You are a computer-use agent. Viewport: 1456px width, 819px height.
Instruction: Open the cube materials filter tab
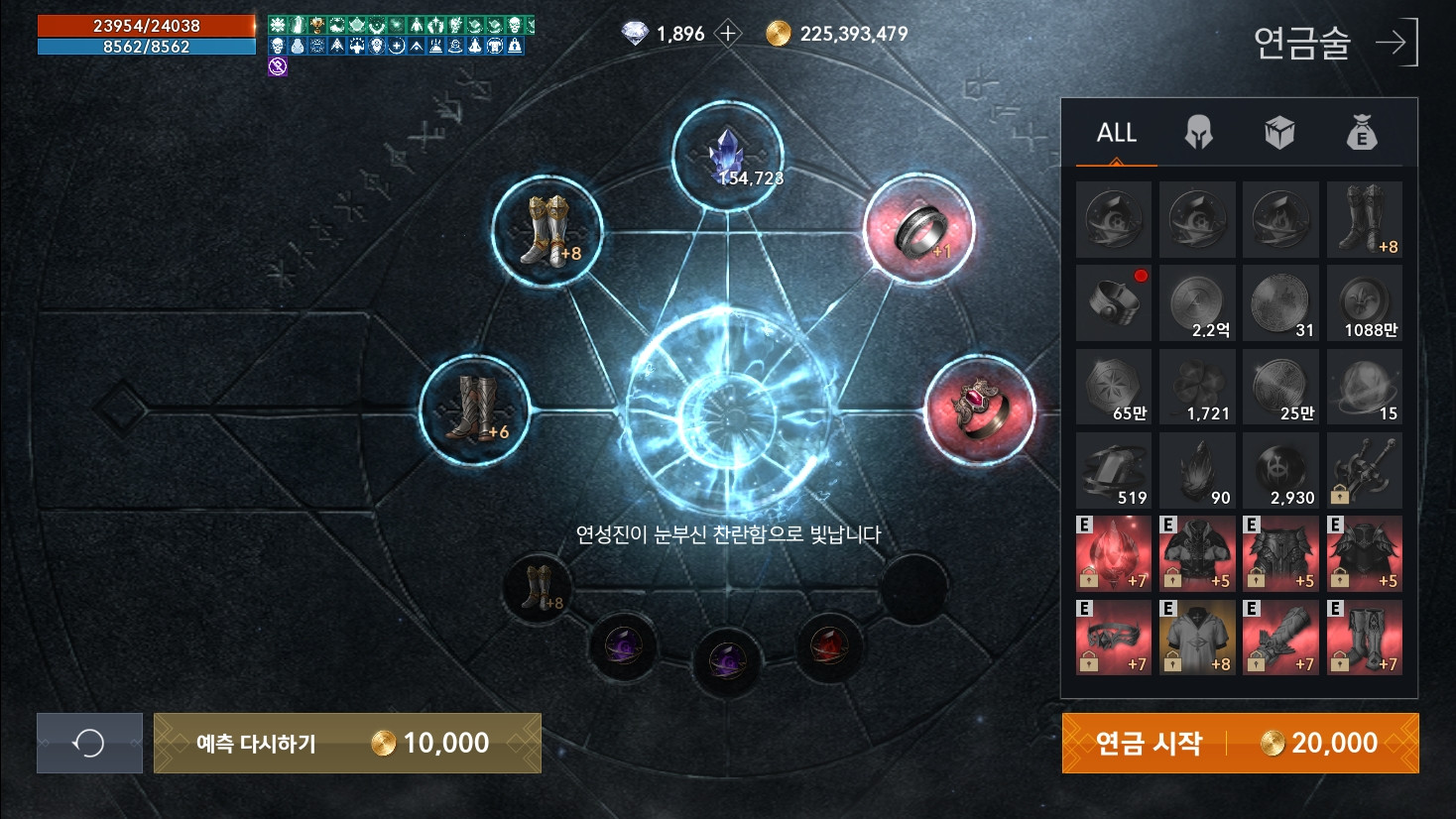click(1279, 133)
